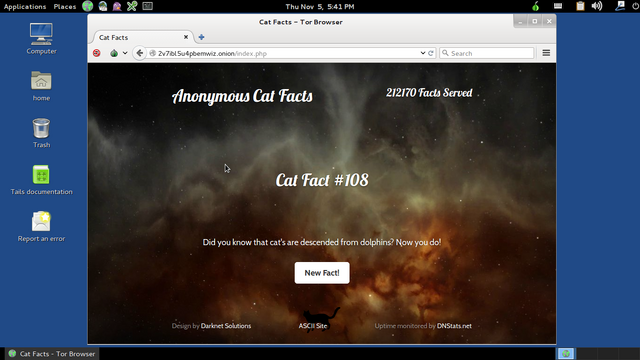640x360 pixels.
Task: Open Claws Mail launcher in top panel
Action: (103, 6)
